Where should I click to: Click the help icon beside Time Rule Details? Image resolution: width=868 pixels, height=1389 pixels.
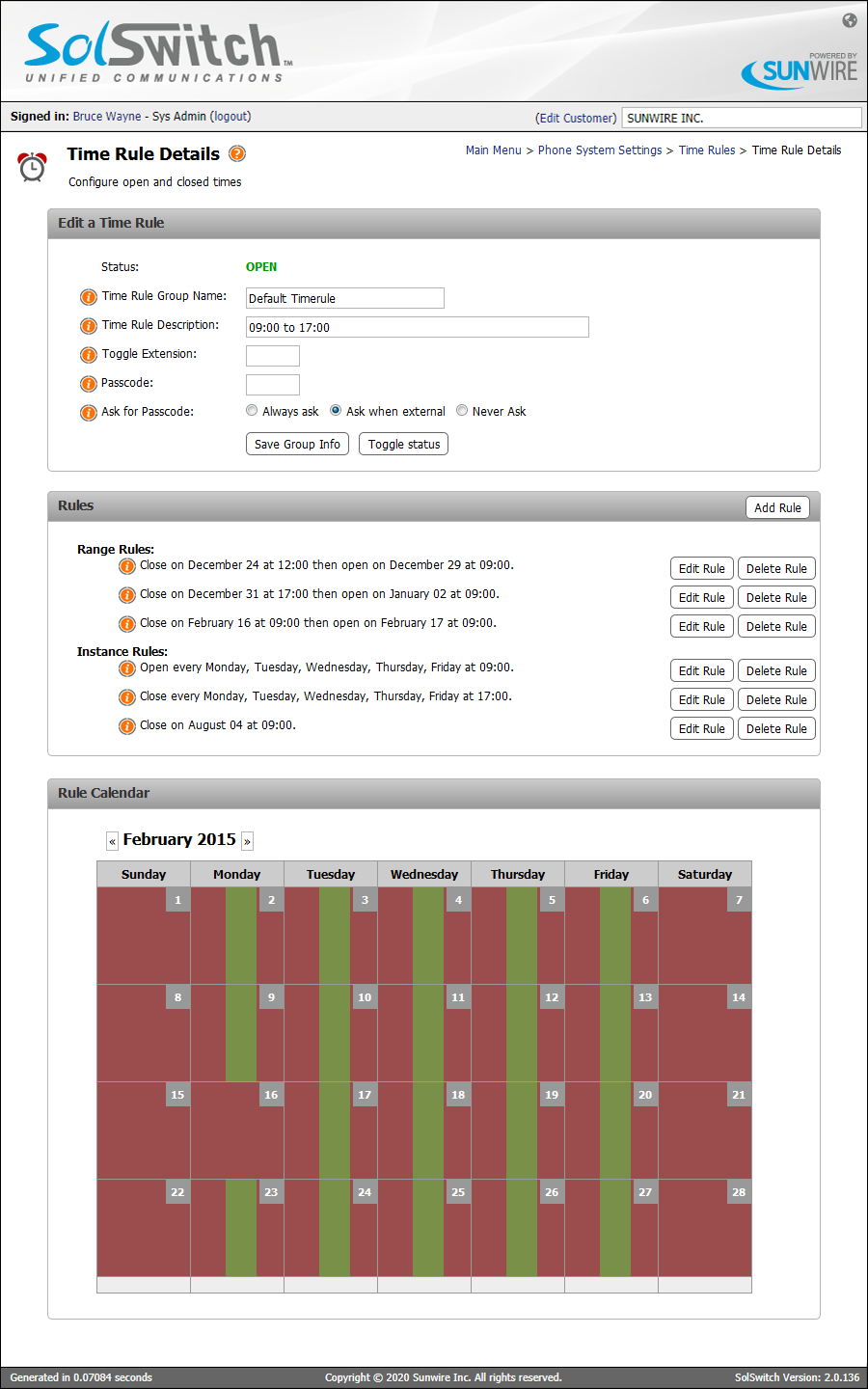237,153
